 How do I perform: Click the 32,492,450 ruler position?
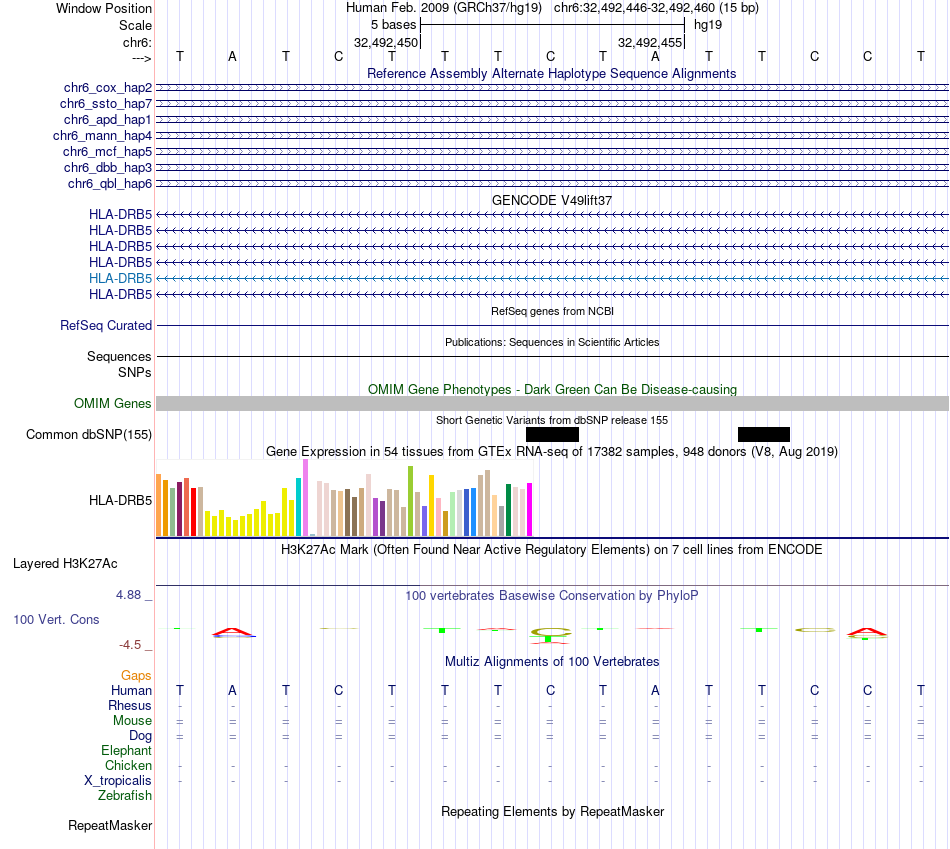click(x=386, y=42)
